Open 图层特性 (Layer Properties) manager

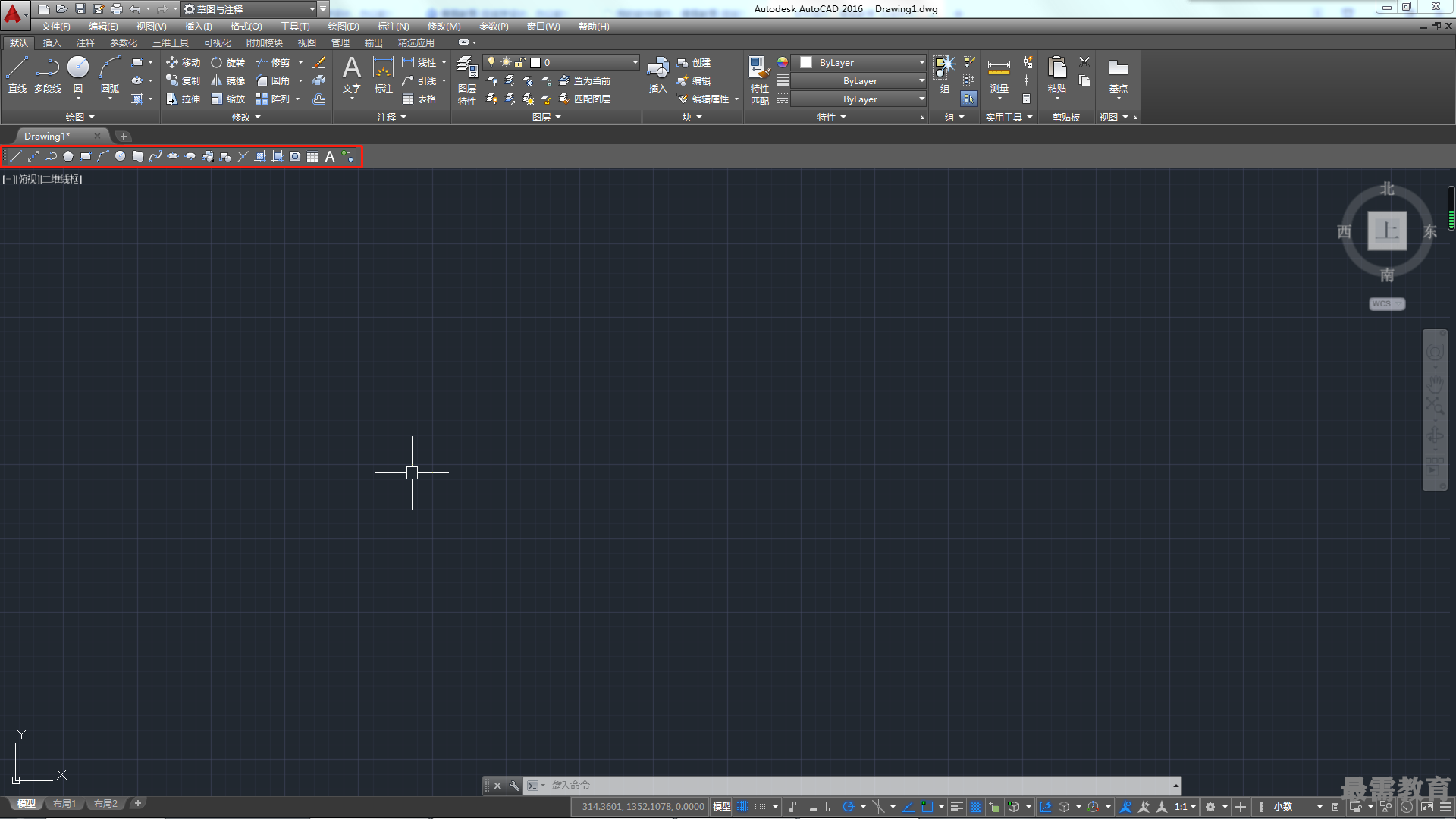[467, 80]
